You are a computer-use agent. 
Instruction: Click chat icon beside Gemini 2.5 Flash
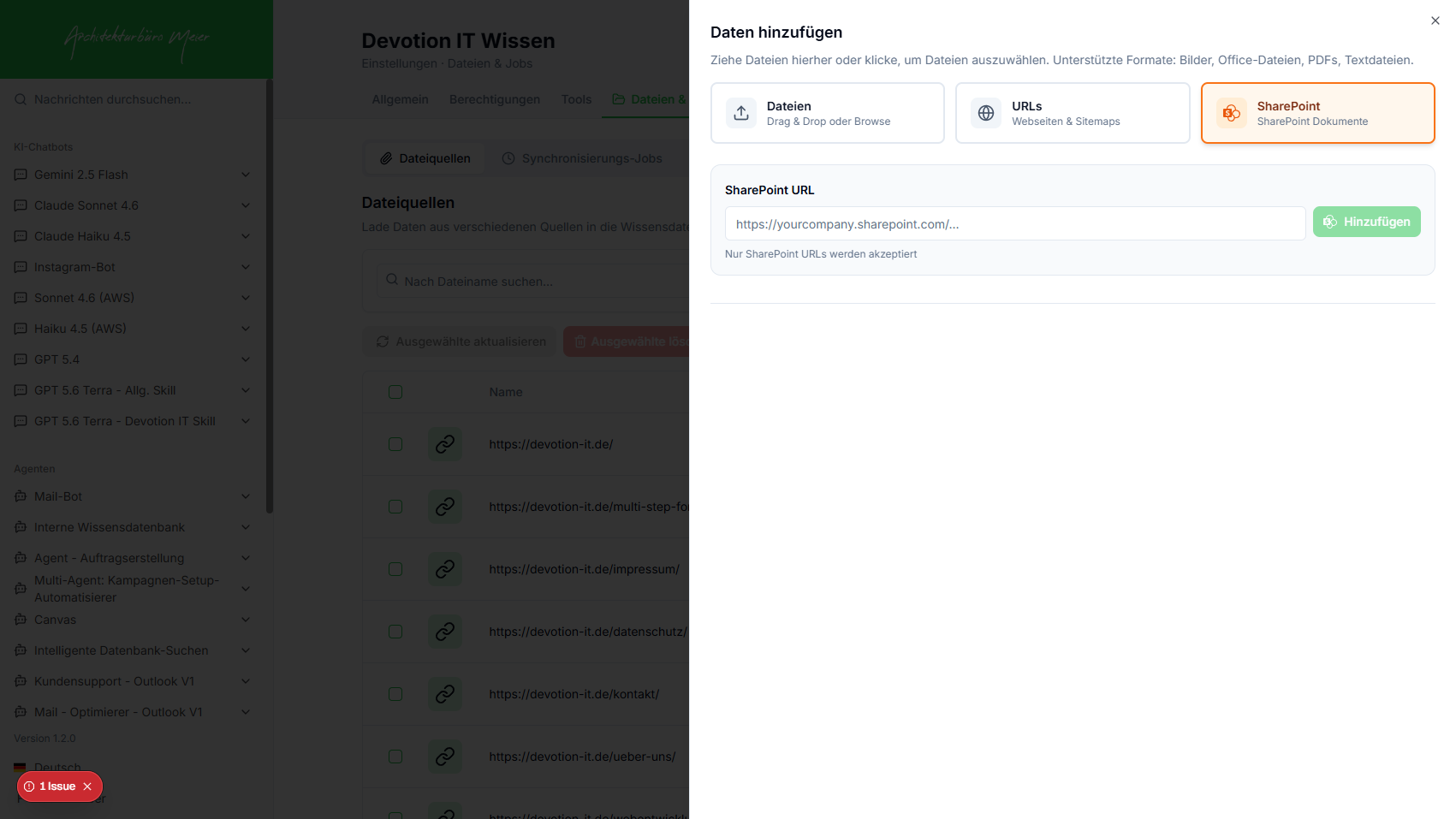[21, 175]
